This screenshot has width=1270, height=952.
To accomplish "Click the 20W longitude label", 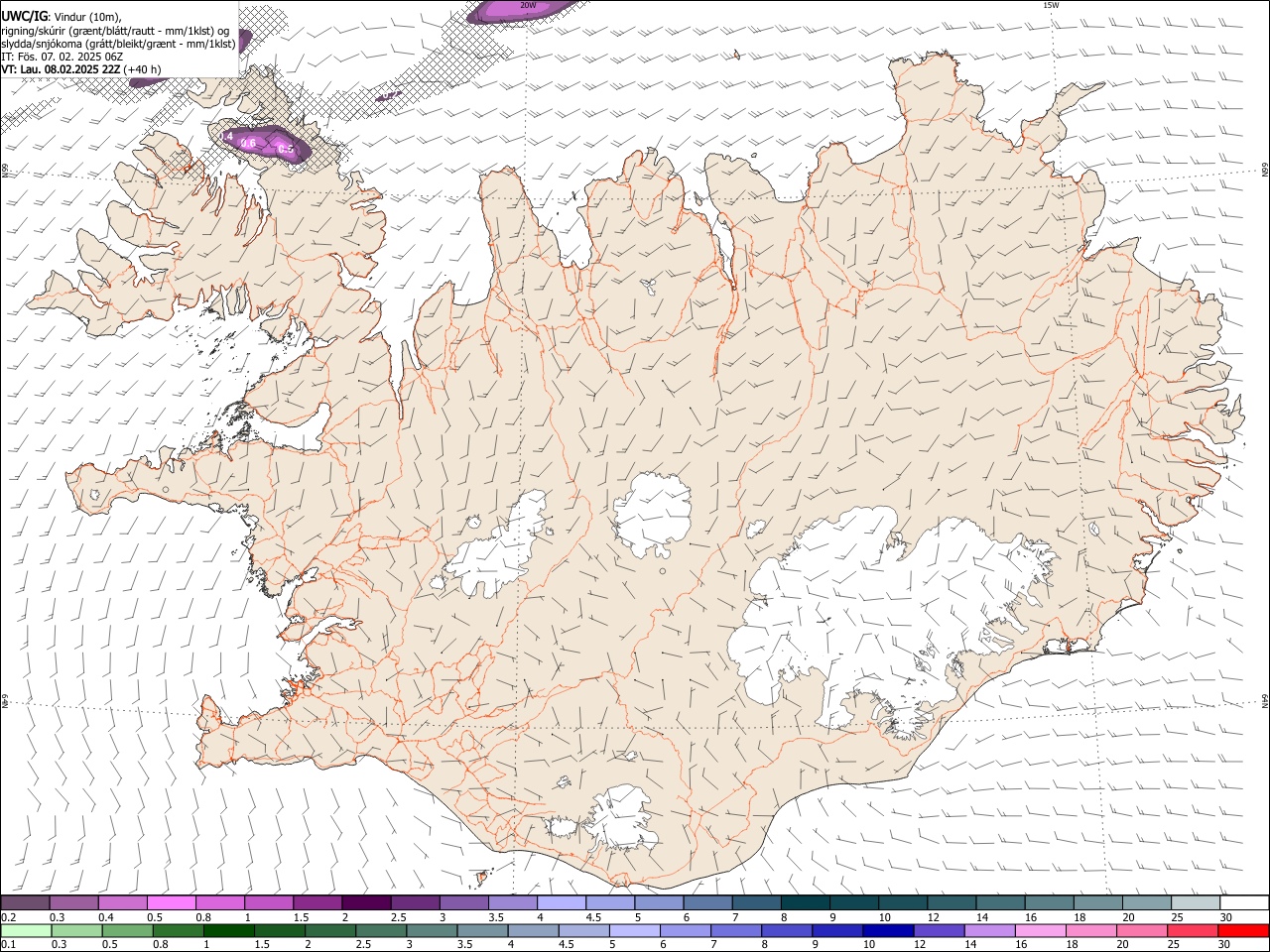I will coord(528,6).
